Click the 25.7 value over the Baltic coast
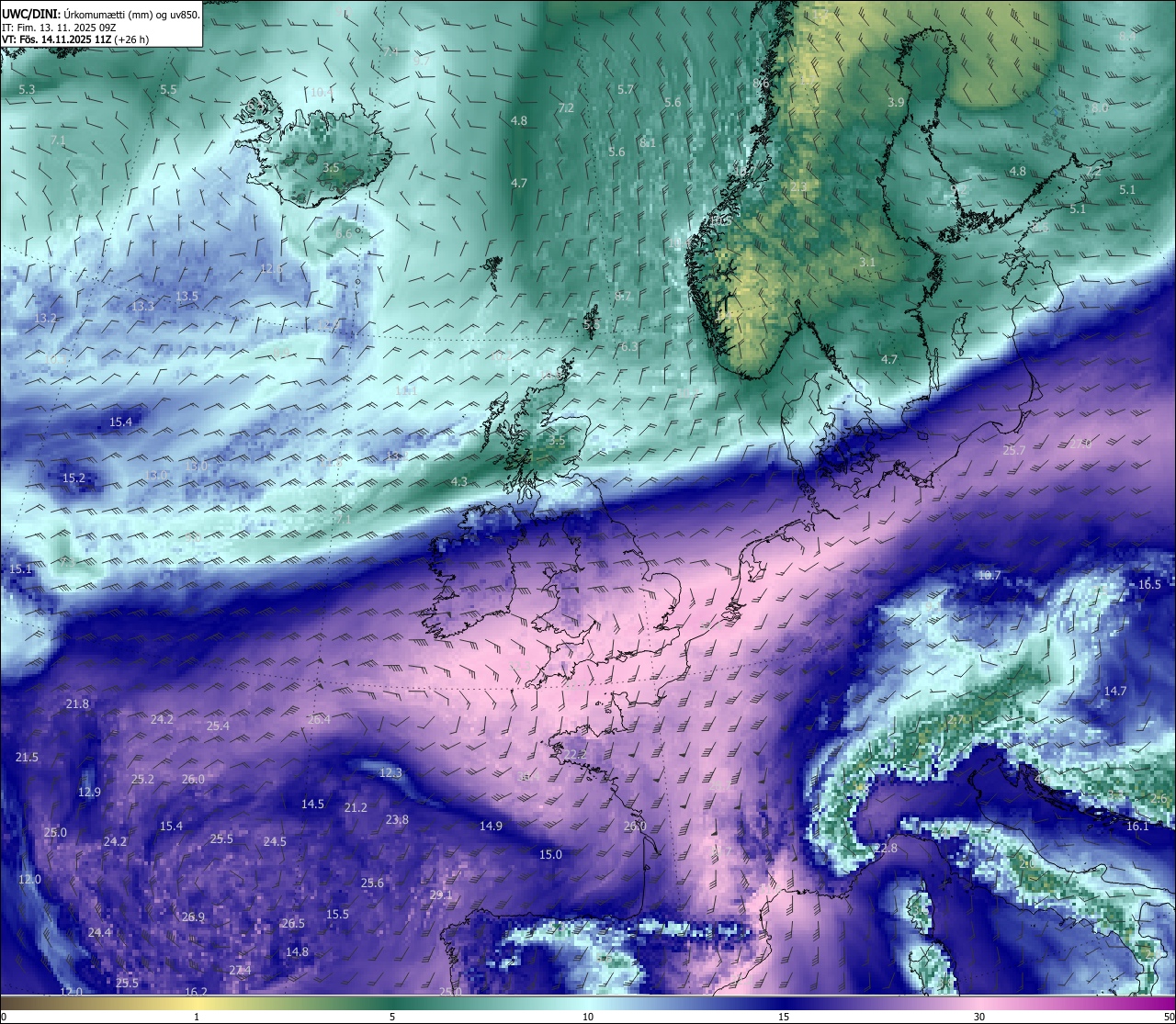The width and height of the screenshot is (1176, 1024). click(1013, 450)
